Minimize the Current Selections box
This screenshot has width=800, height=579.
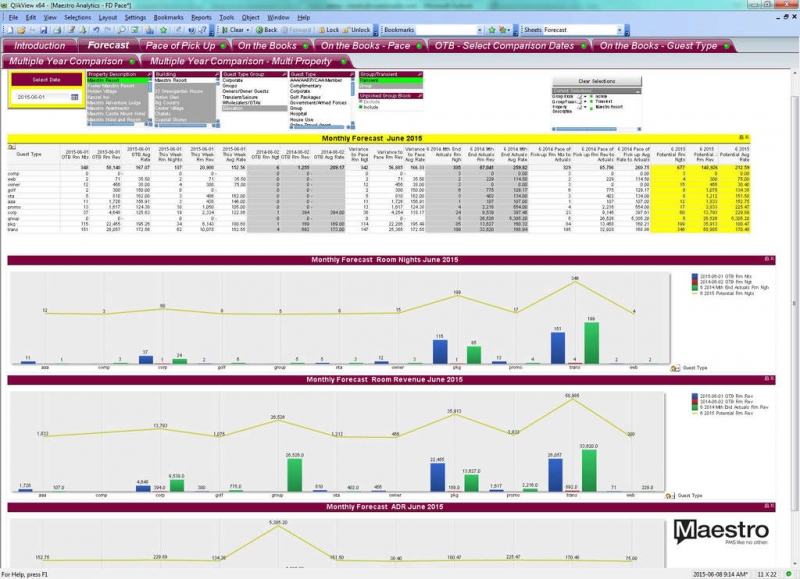[x=638, y=91]
